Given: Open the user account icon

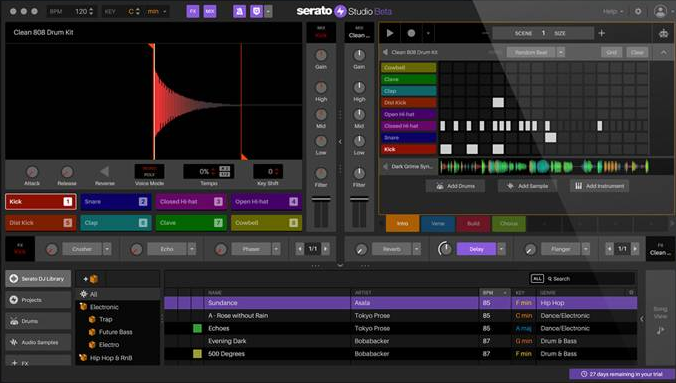Looking at the screenshot, I should (x=660, y=11).
